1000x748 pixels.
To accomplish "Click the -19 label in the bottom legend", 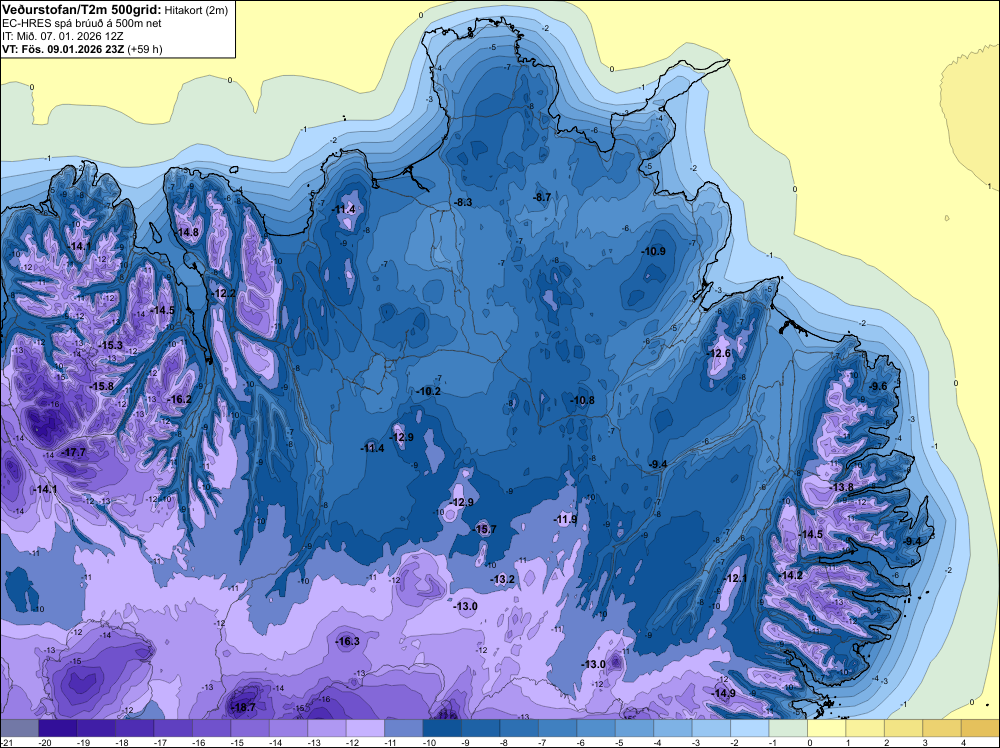I will pyautogui.click(x=83, y=742).
